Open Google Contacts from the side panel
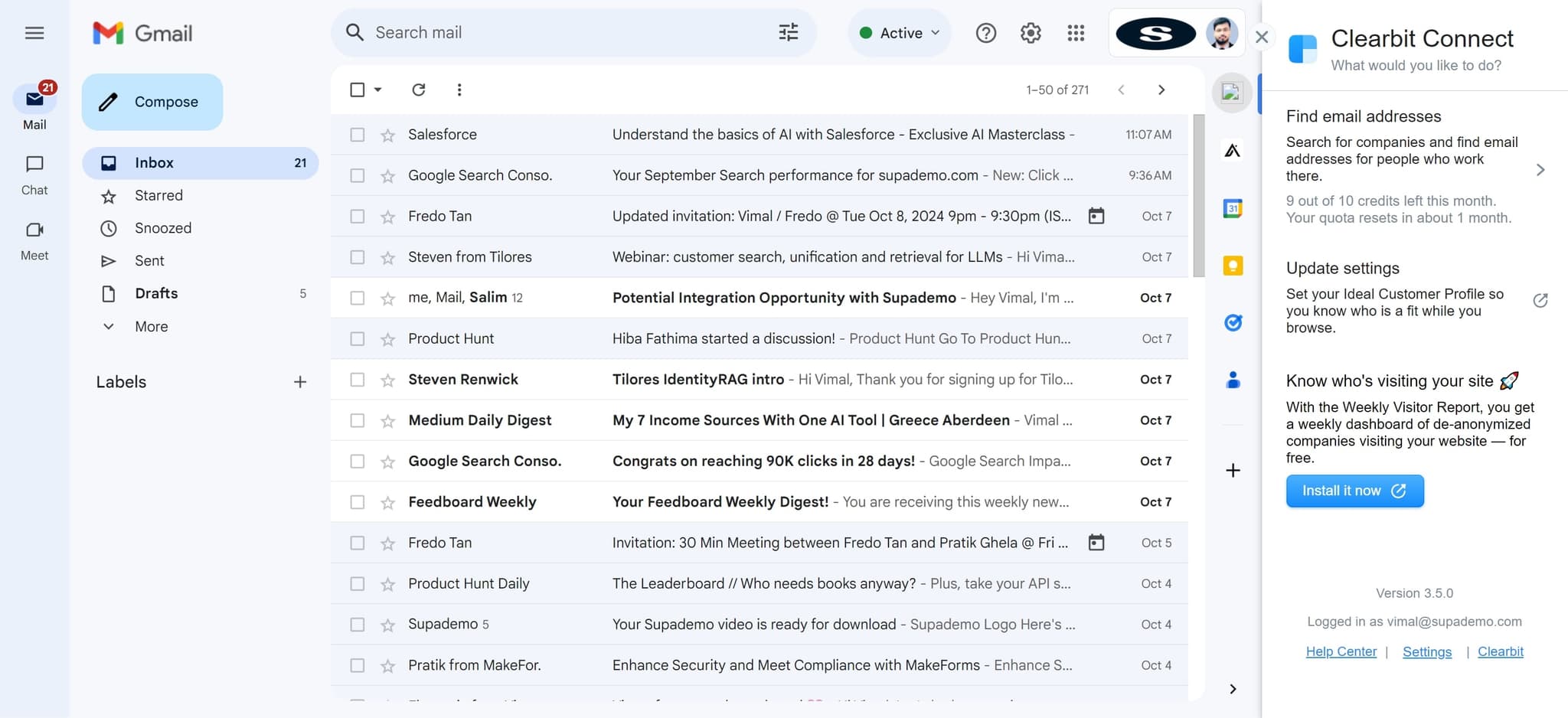Image resolution: width=1568 pixels, height=718 pixels. pyautogui.click(x=1232, y=379)
